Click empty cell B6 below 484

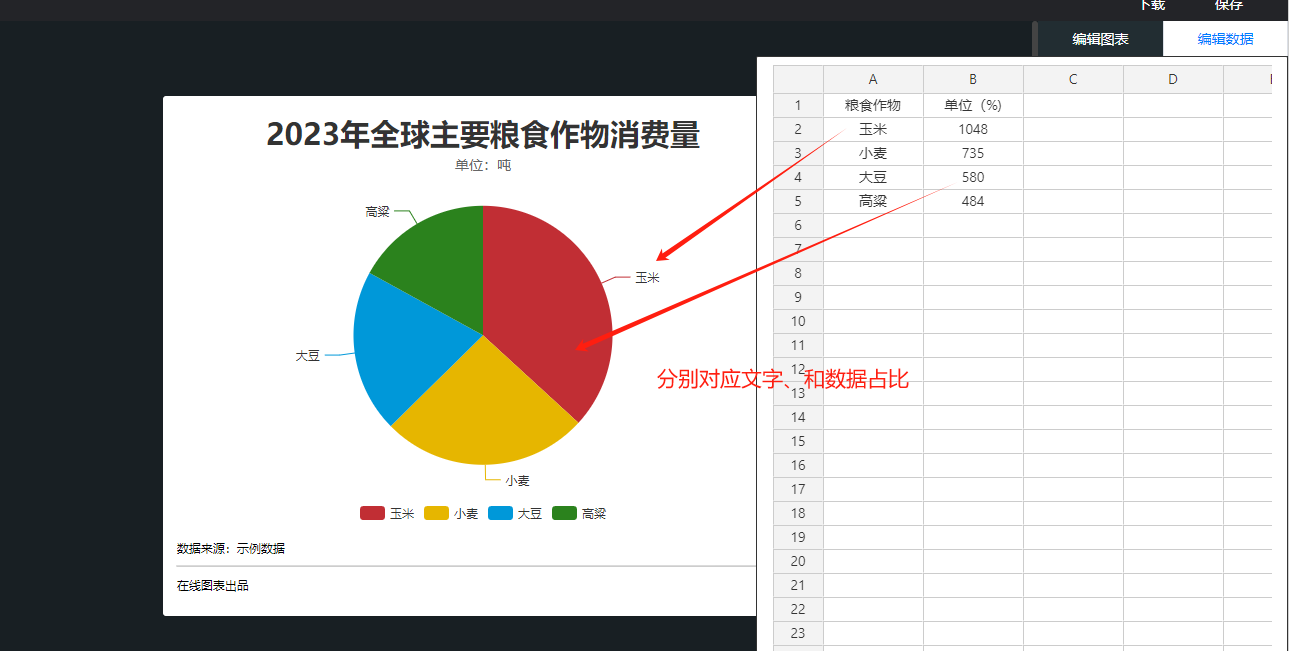click(x=973, y=225)
